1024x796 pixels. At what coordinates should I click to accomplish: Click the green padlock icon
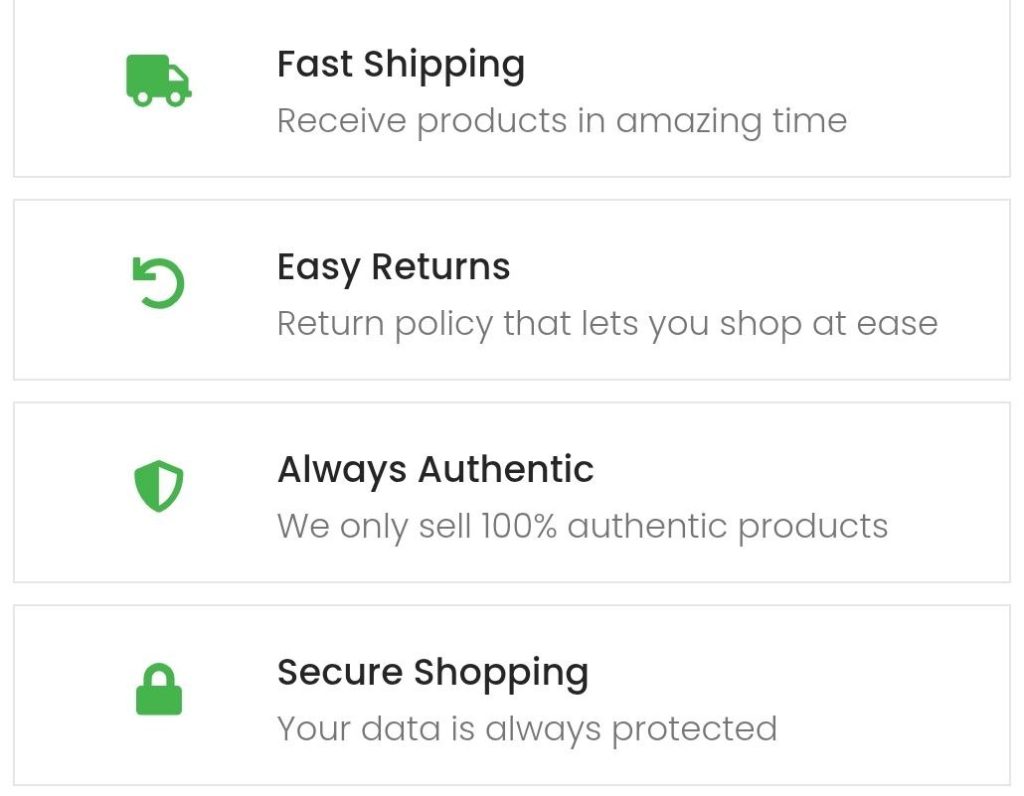point(159,690)
